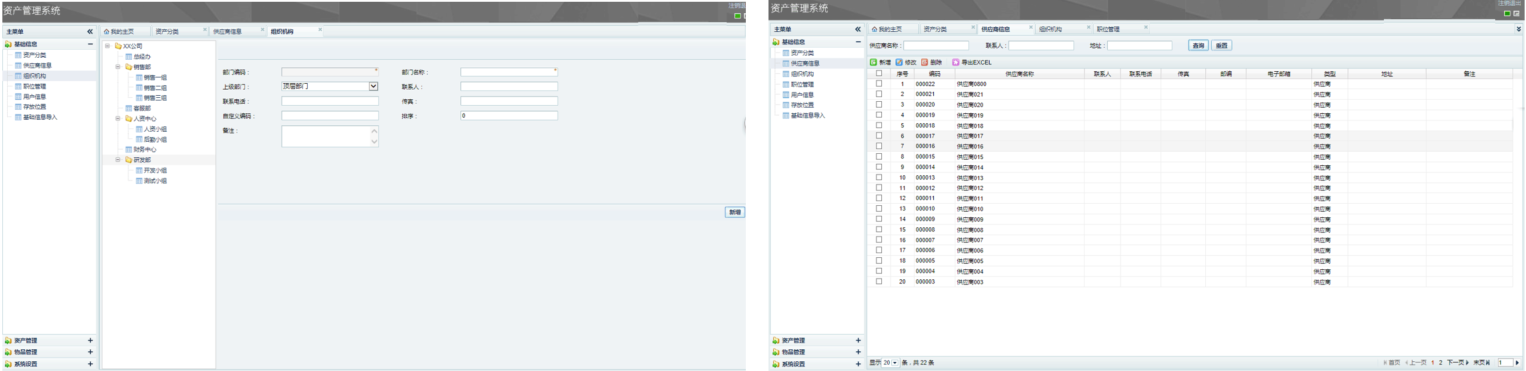Tick checkbox for row 000005 供应商005
This screenshot has width=1526, height=371.
click(x=879, y=261)
